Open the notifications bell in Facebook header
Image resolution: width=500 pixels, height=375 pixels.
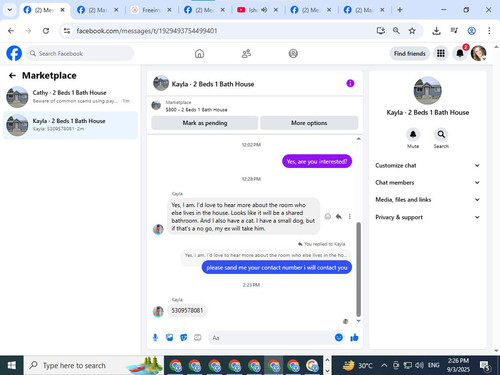460,53
